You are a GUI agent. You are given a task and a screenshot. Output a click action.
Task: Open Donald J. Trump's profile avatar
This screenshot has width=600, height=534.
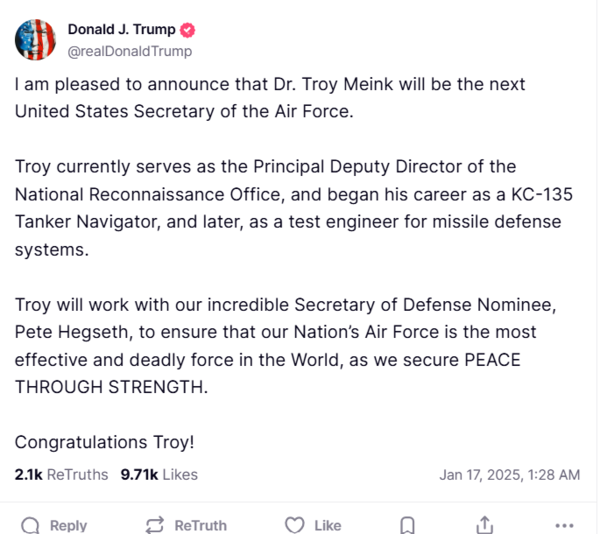coord(35,40)
